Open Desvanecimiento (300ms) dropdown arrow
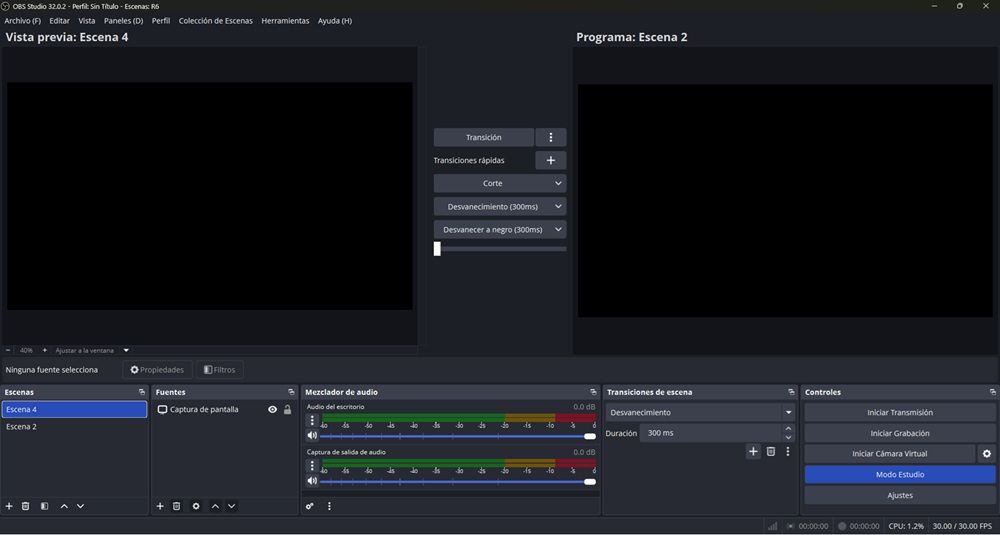The height and width of the screenshot is (535, 1000). (558, 207)
